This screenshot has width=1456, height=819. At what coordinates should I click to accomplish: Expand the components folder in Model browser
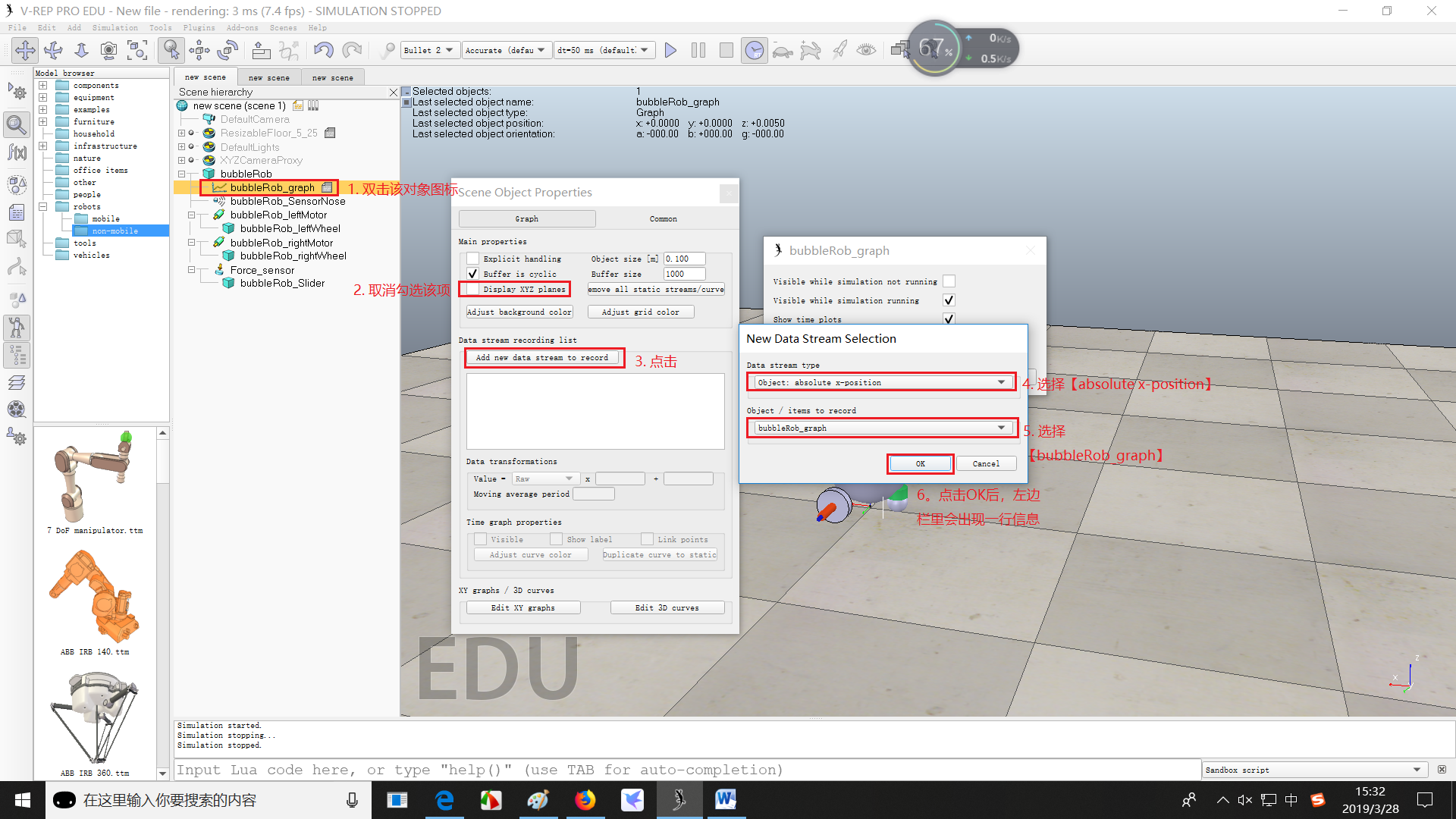[x=43, y=86]
